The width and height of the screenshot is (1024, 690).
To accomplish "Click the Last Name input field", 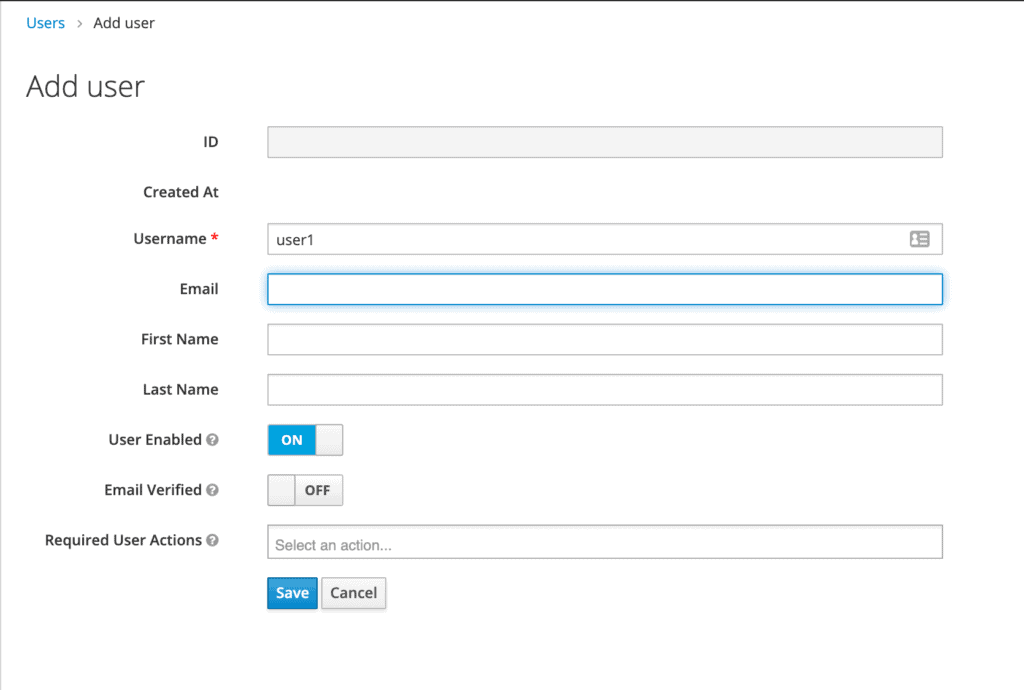I will coord(605,390).
